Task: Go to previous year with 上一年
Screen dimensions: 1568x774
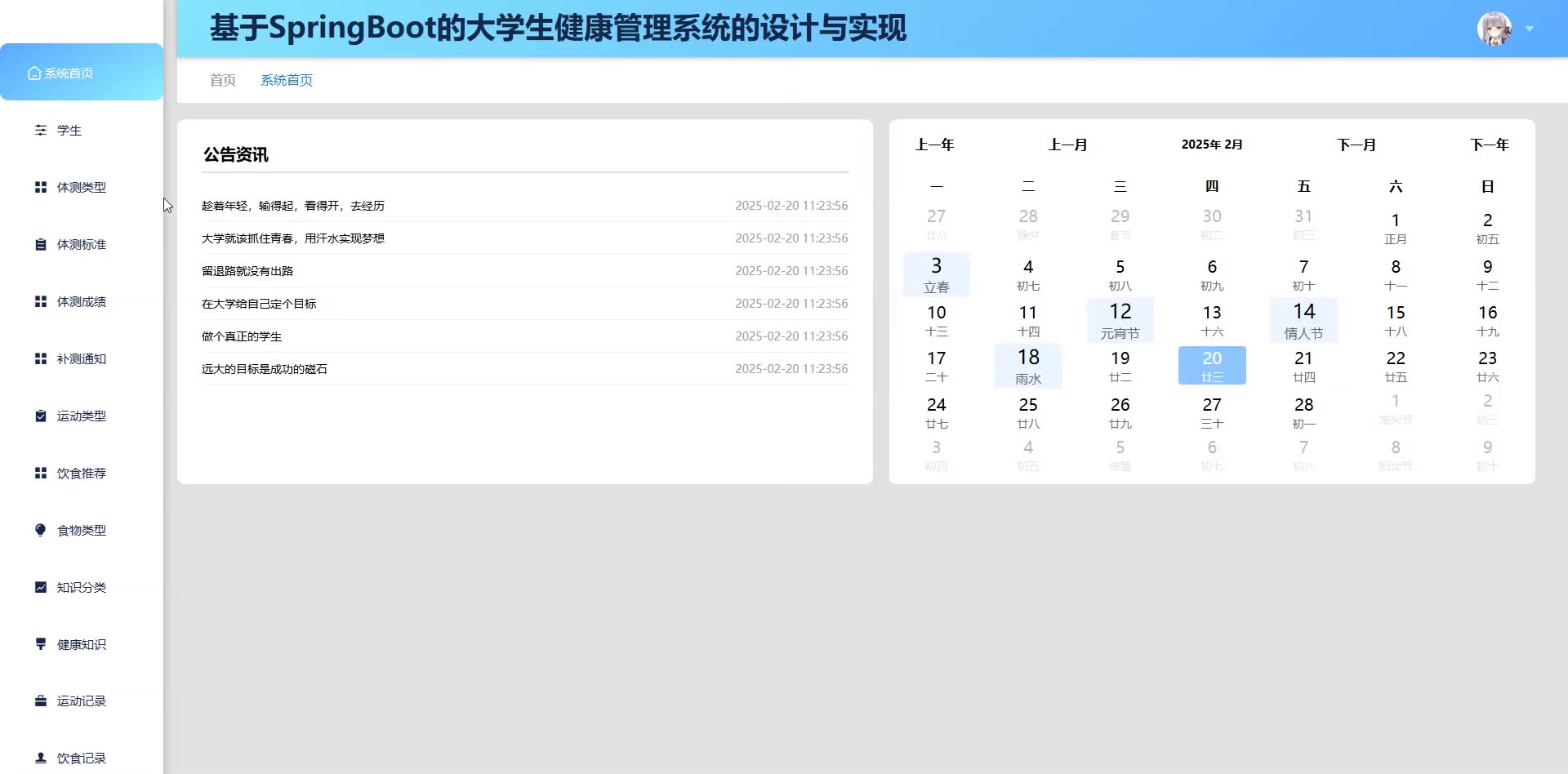Action: tap(935, 145)
